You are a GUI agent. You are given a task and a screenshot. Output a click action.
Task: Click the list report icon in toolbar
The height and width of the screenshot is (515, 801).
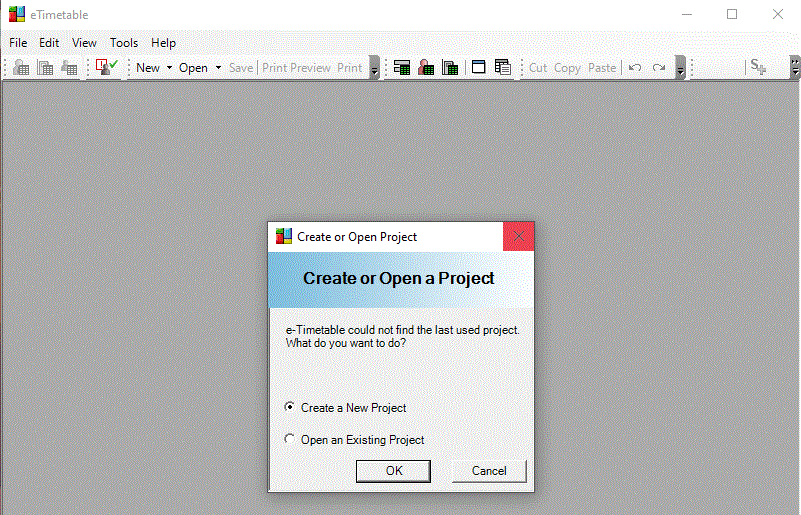tap(503, 67)
